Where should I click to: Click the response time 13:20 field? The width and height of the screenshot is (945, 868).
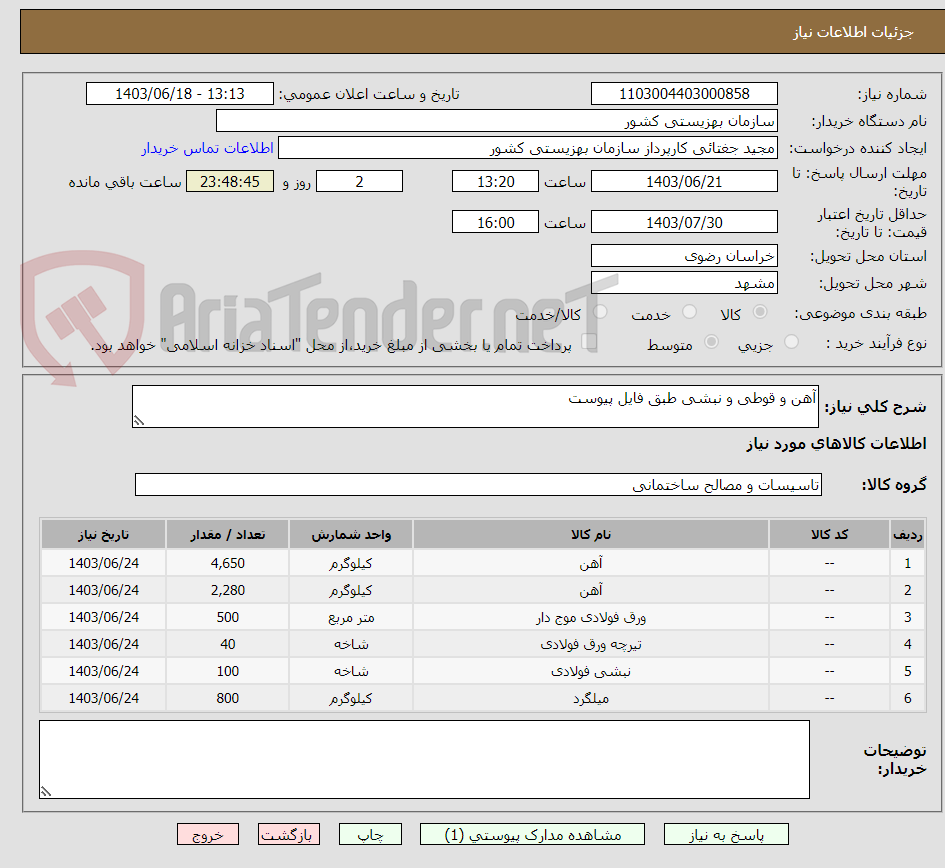point(495,181)
